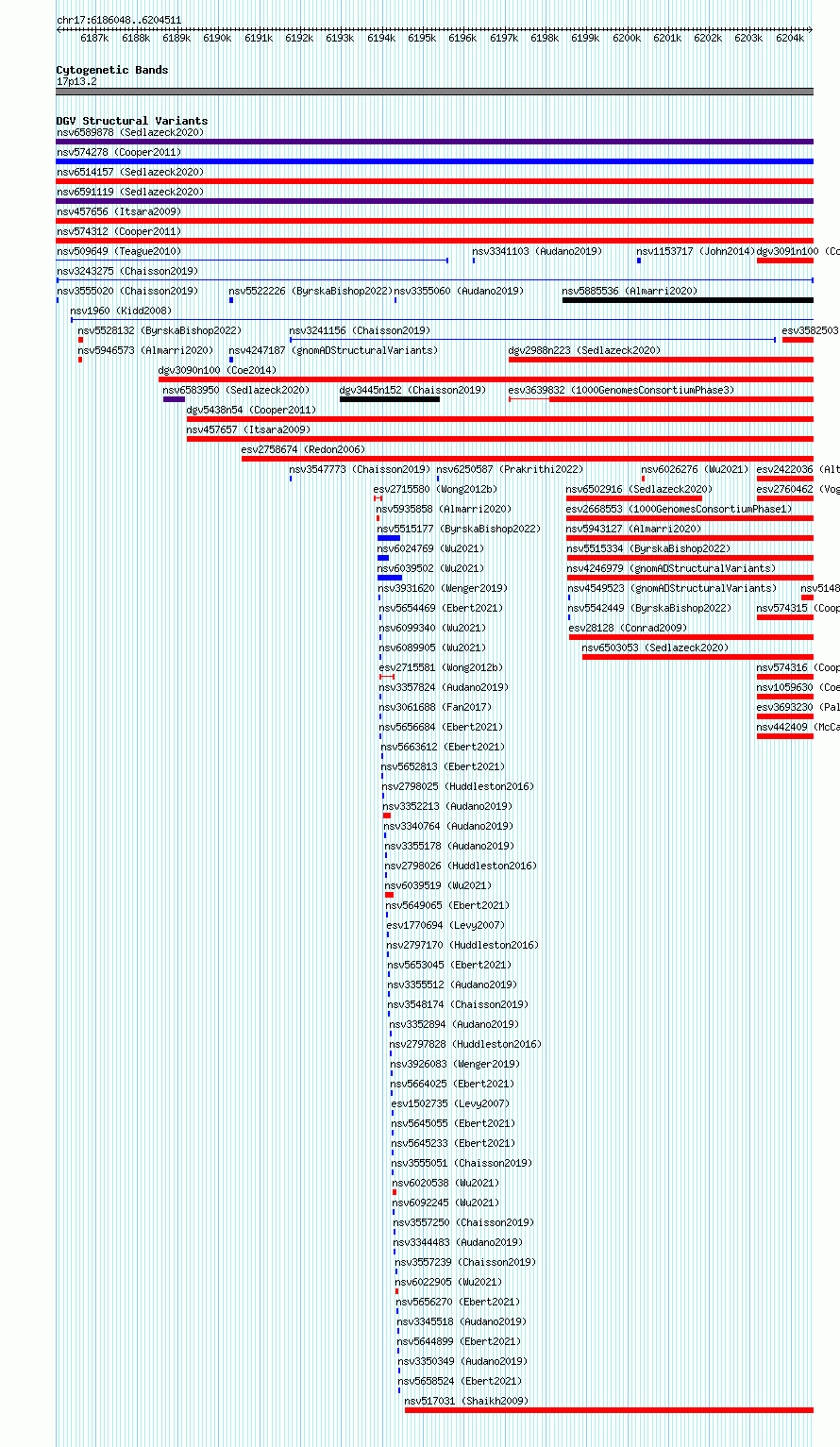Click nsv2798025 (Huddleston2016) label
This screenshot has width=840, height=1447.
[458, 787]
